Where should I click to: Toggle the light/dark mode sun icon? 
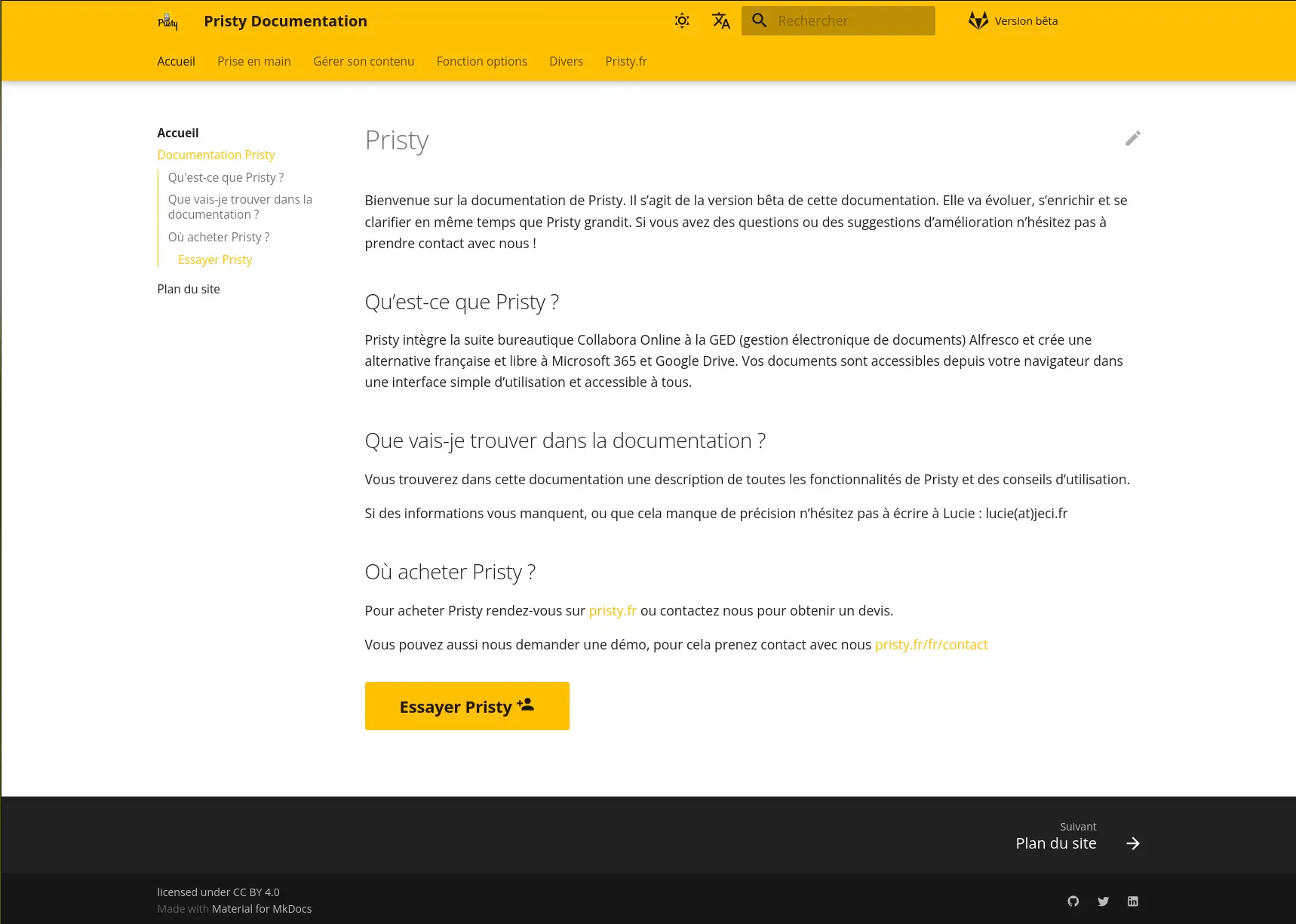[x=682, y=21]
